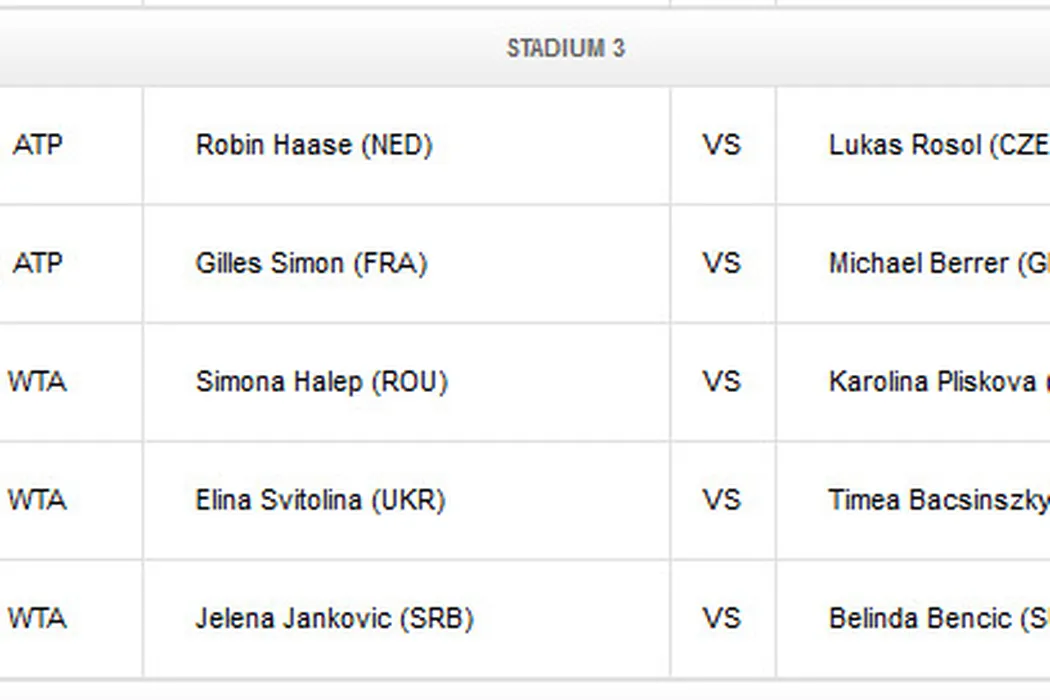Click Simona Halep (ROU) name
Viewport: 1050px width, 700px height.
(x=321, y=381)
